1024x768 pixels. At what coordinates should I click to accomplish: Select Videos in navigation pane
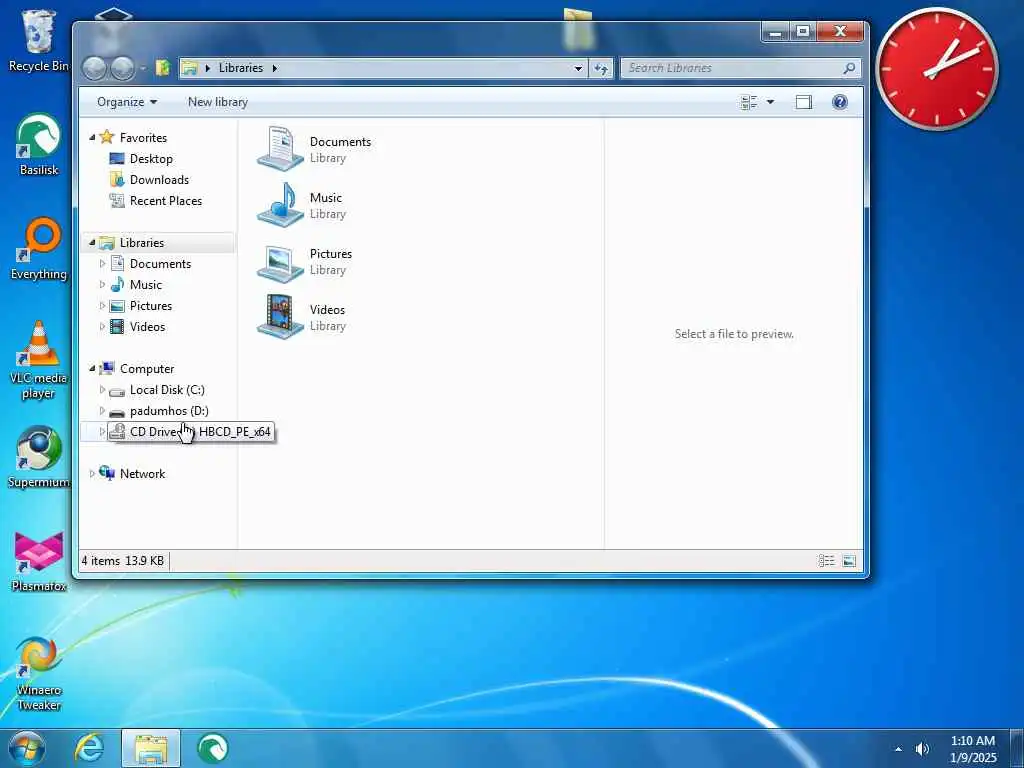coord(148,327)
